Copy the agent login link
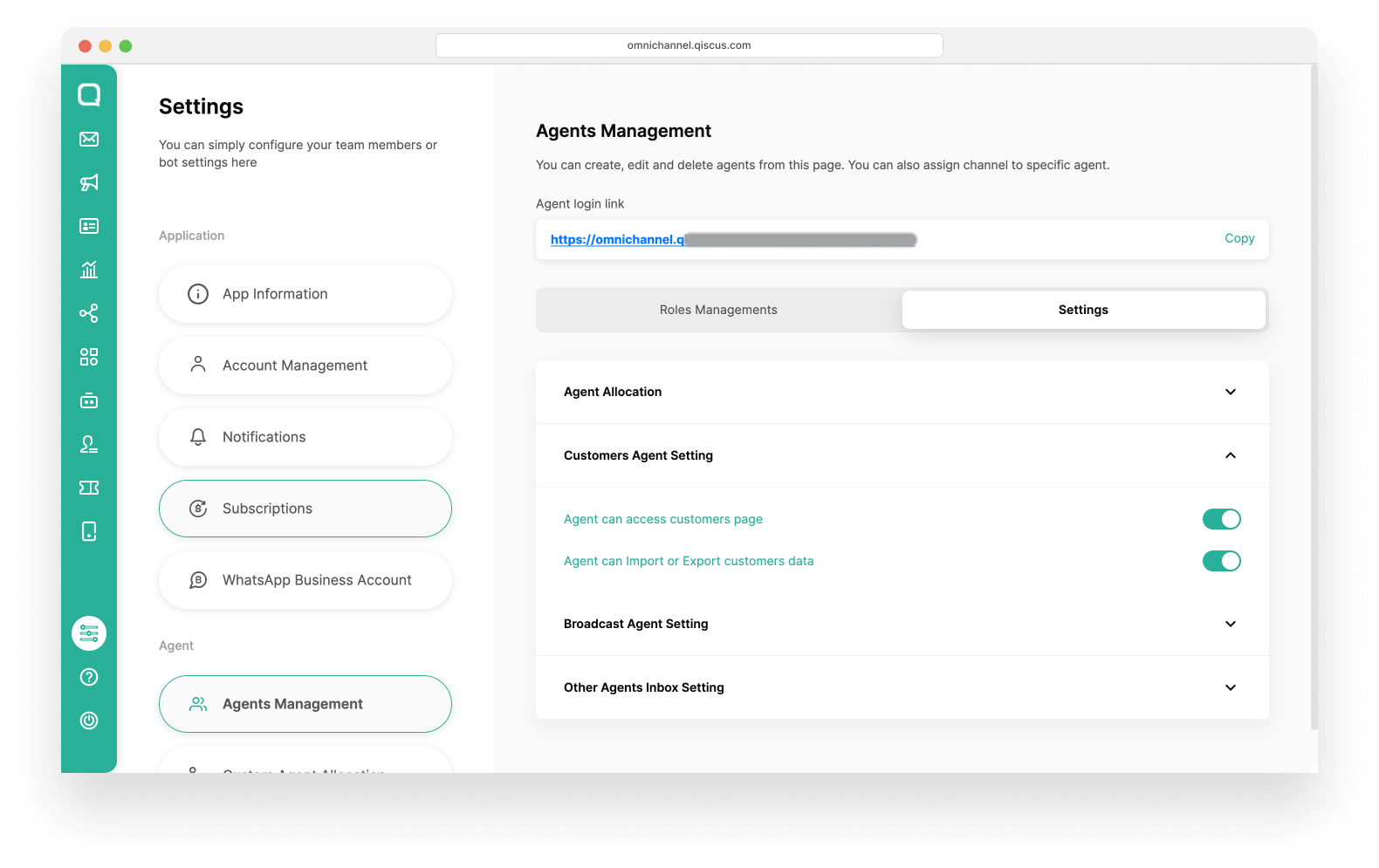The width and height of the screenshot is (1379, 868). [1239, 238]
